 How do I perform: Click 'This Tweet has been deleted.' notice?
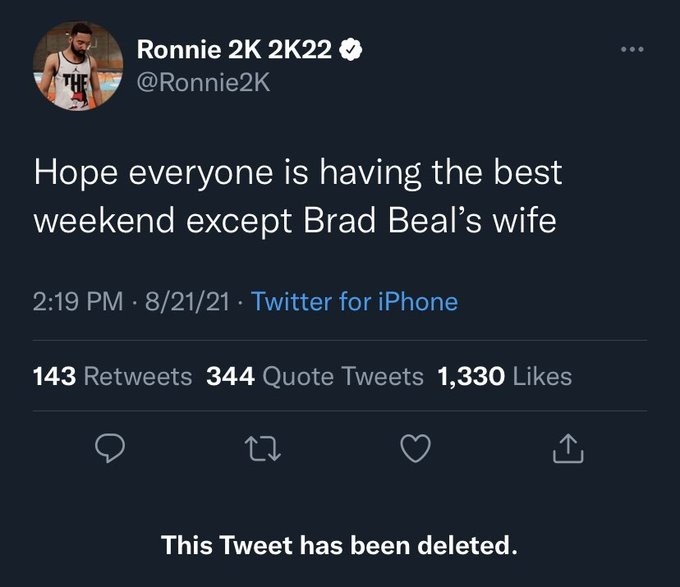(340, 546)
